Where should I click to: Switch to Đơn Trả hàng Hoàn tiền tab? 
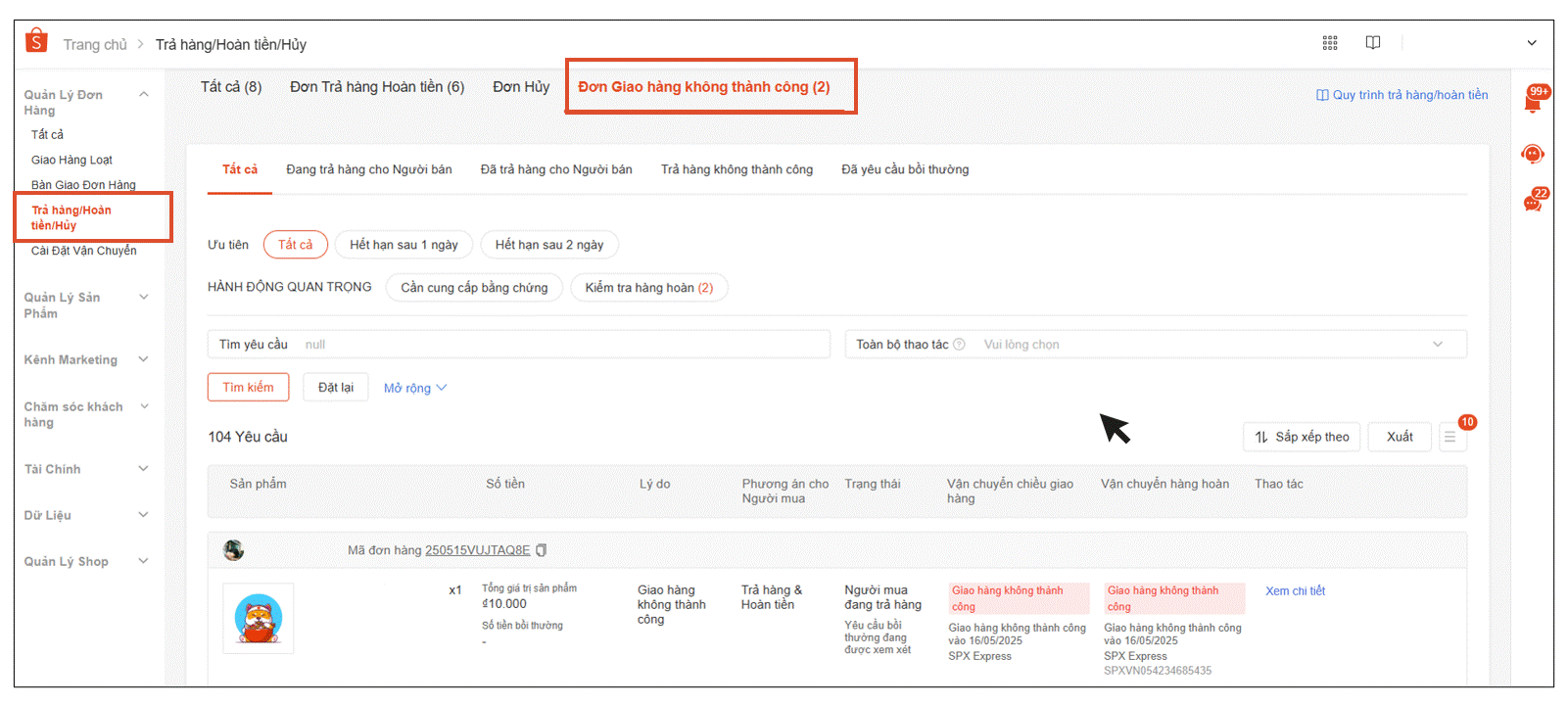coord(377,87)
